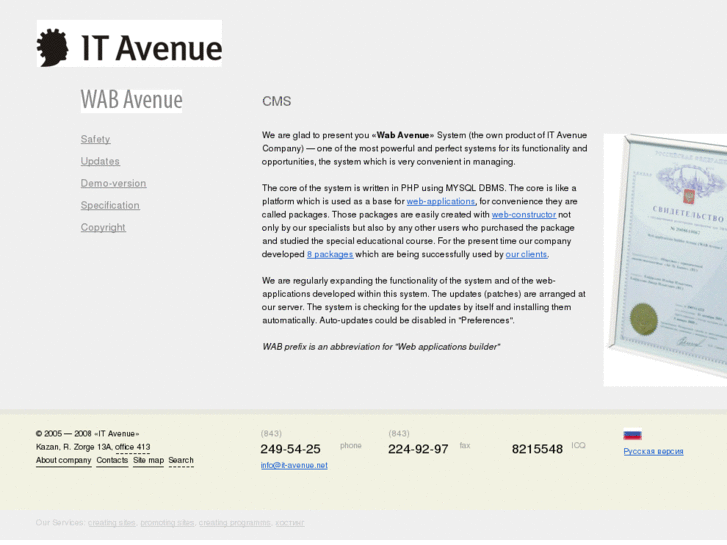Click the Search footer link
727x545 pixels.
click(x=181, y=460)
